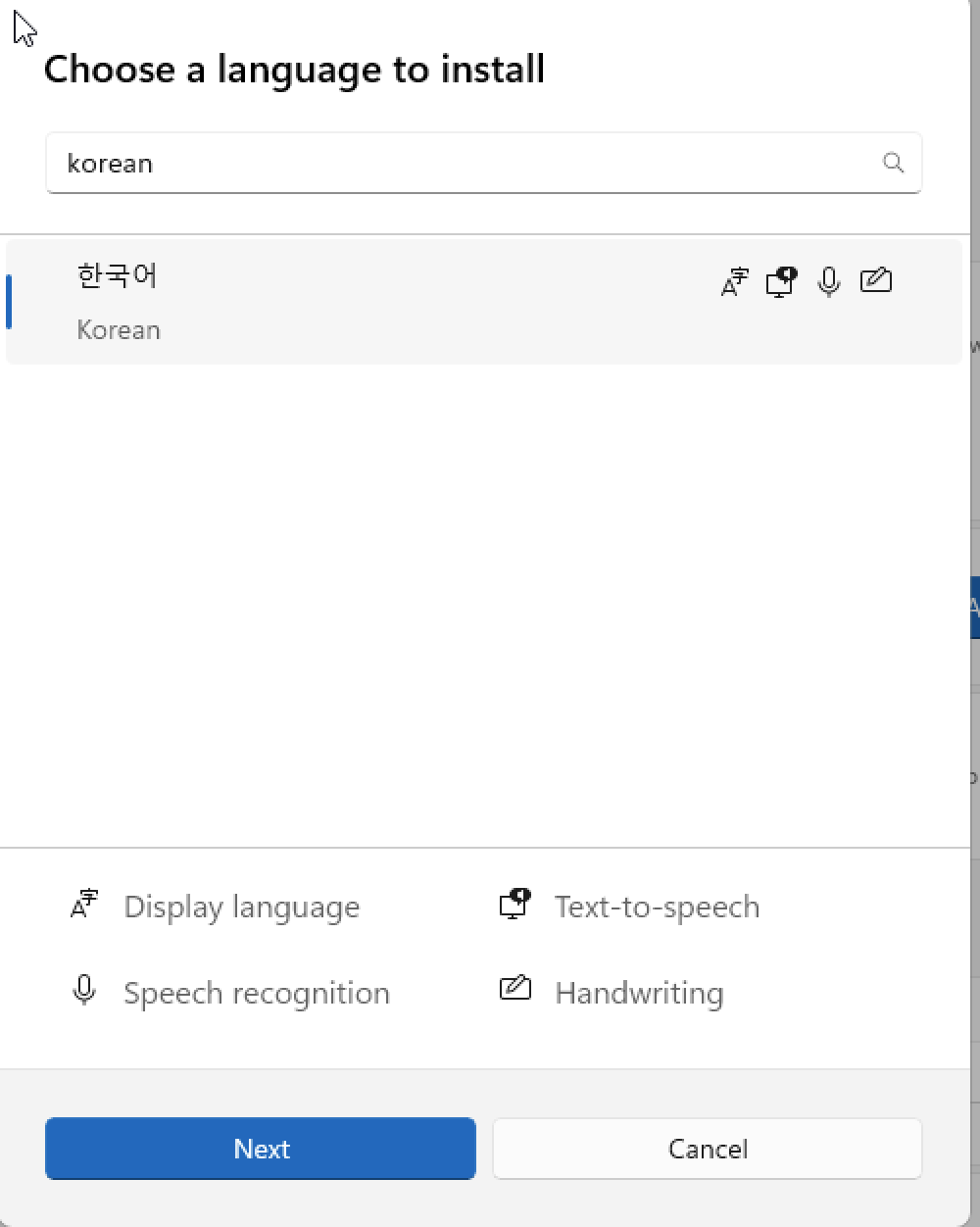Click the 'Speech recognition' legend text
The width and height of the screenshot is (980, 1227).
[257, 994]
